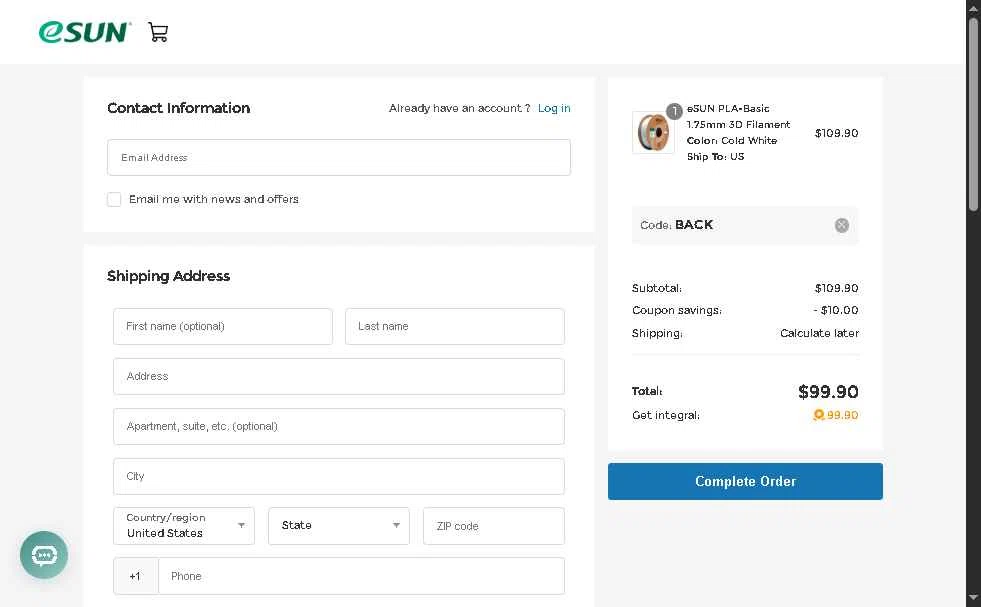Click the Ship To: US text
This screenshot has width=981, height=607.
point(715,156)
